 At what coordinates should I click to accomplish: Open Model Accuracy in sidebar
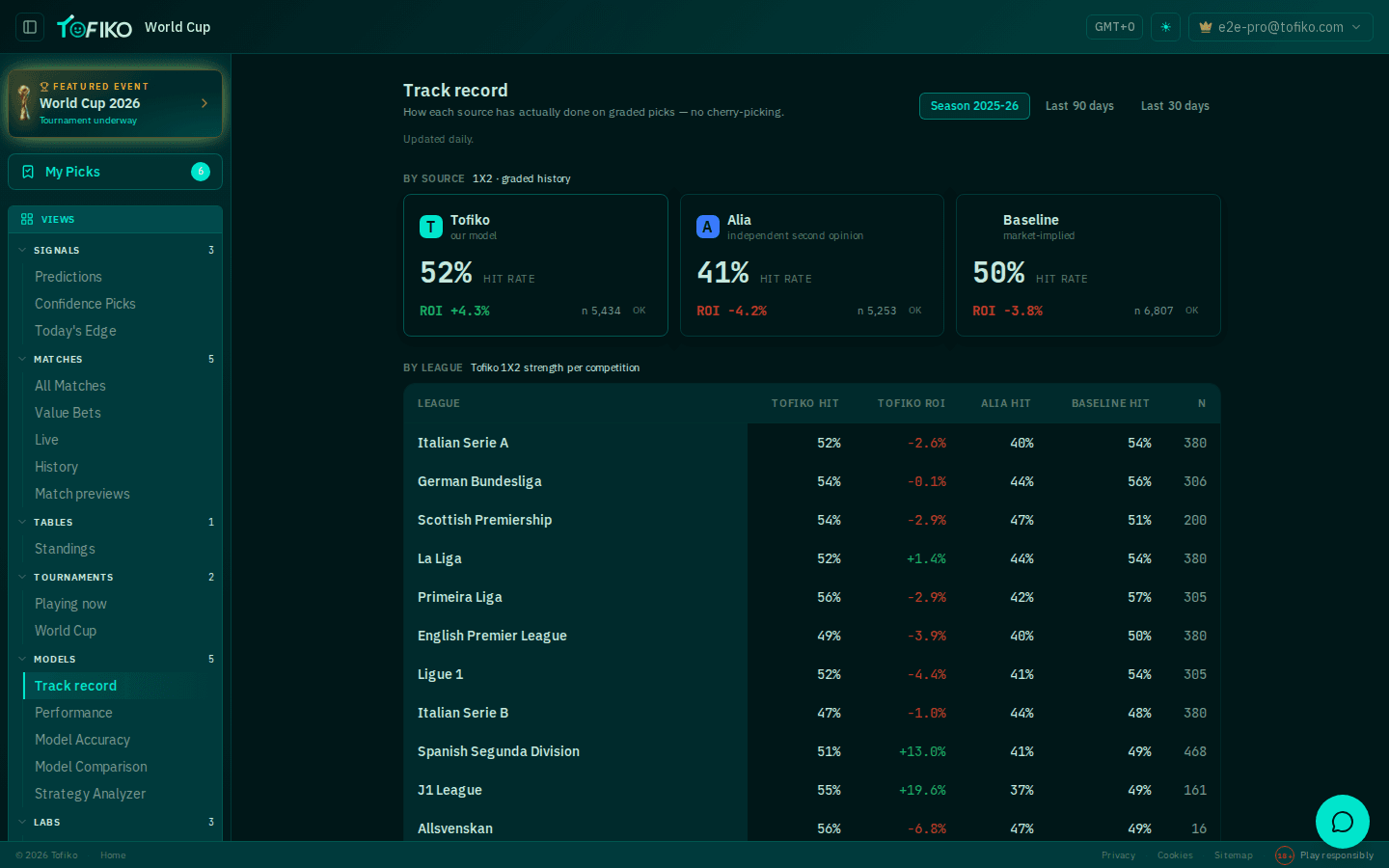pyautogui.click(x=82, y=740)
